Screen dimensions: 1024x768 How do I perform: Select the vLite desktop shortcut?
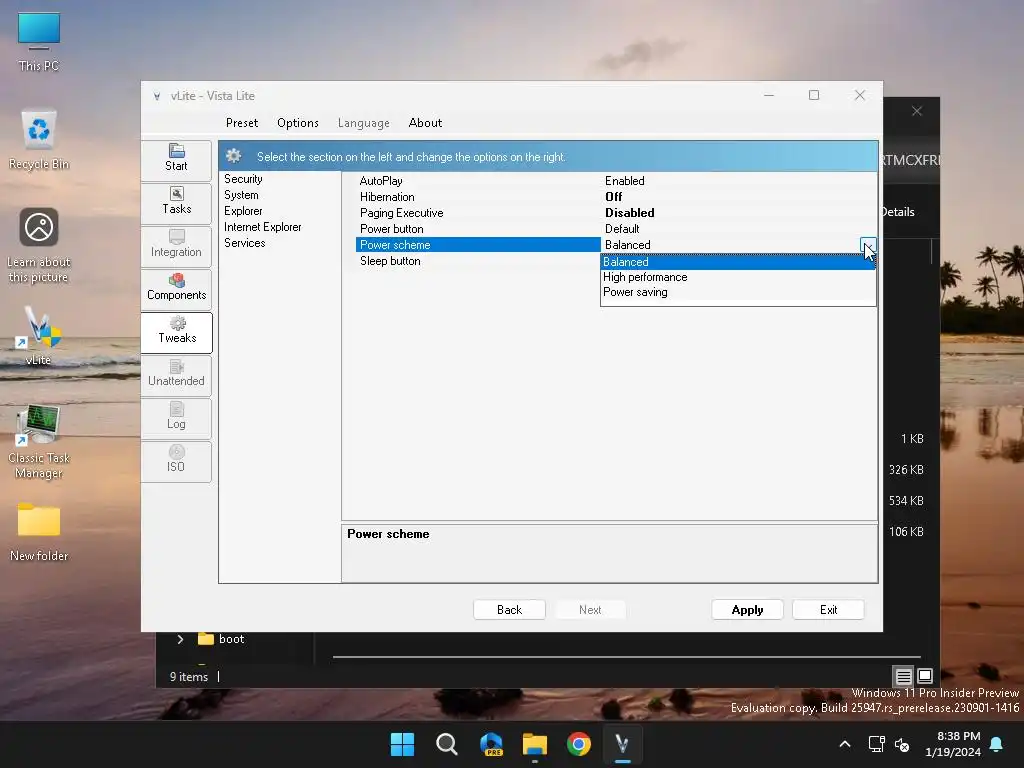tap(39, 336)
